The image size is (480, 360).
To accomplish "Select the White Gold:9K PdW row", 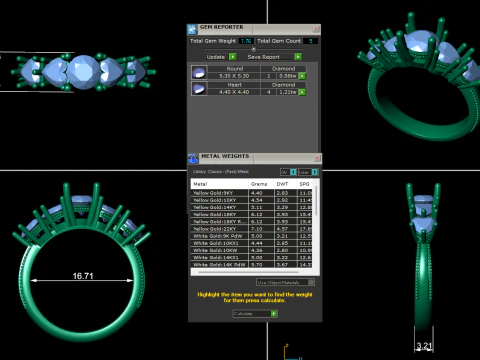I will pyautogui.click(x=252, y=236).
